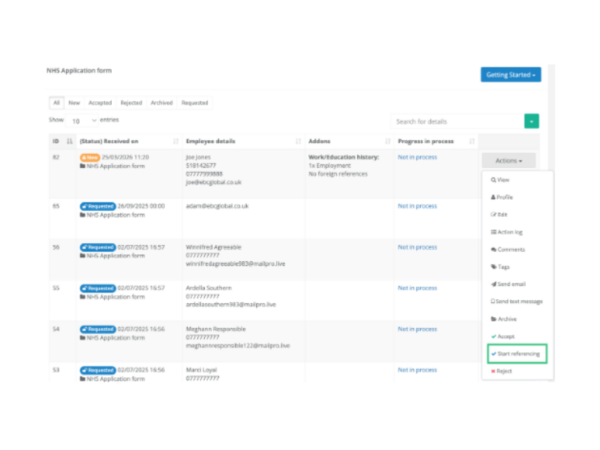Switch to the Accepted tab
This screenshot has width=600, height=450.
[100, 103]
